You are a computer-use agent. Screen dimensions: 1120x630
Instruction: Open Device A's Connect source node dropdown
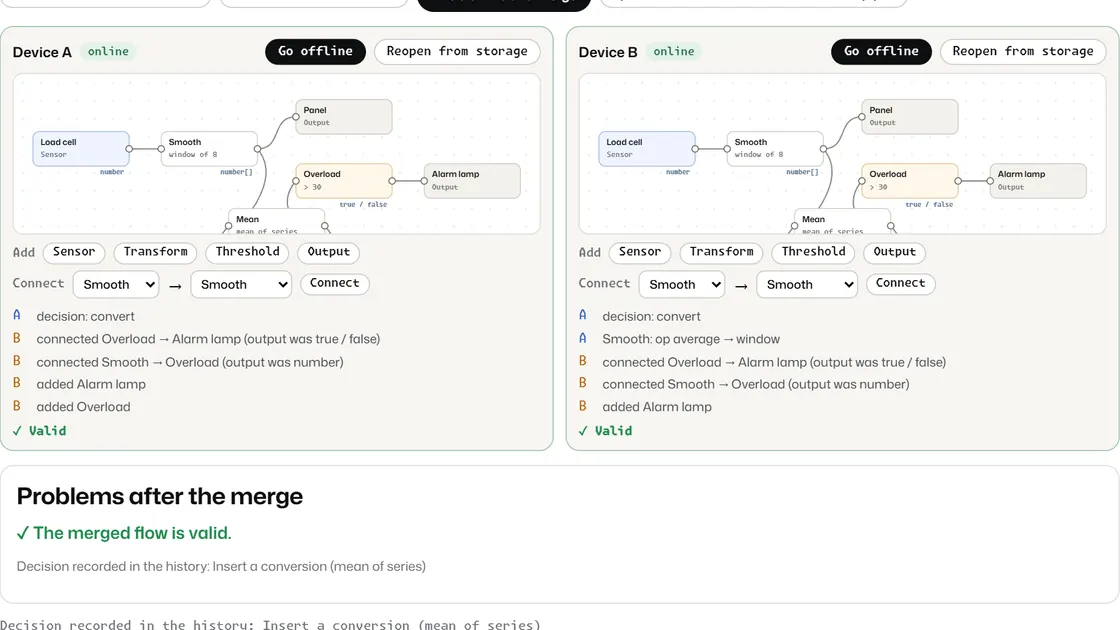116,284
